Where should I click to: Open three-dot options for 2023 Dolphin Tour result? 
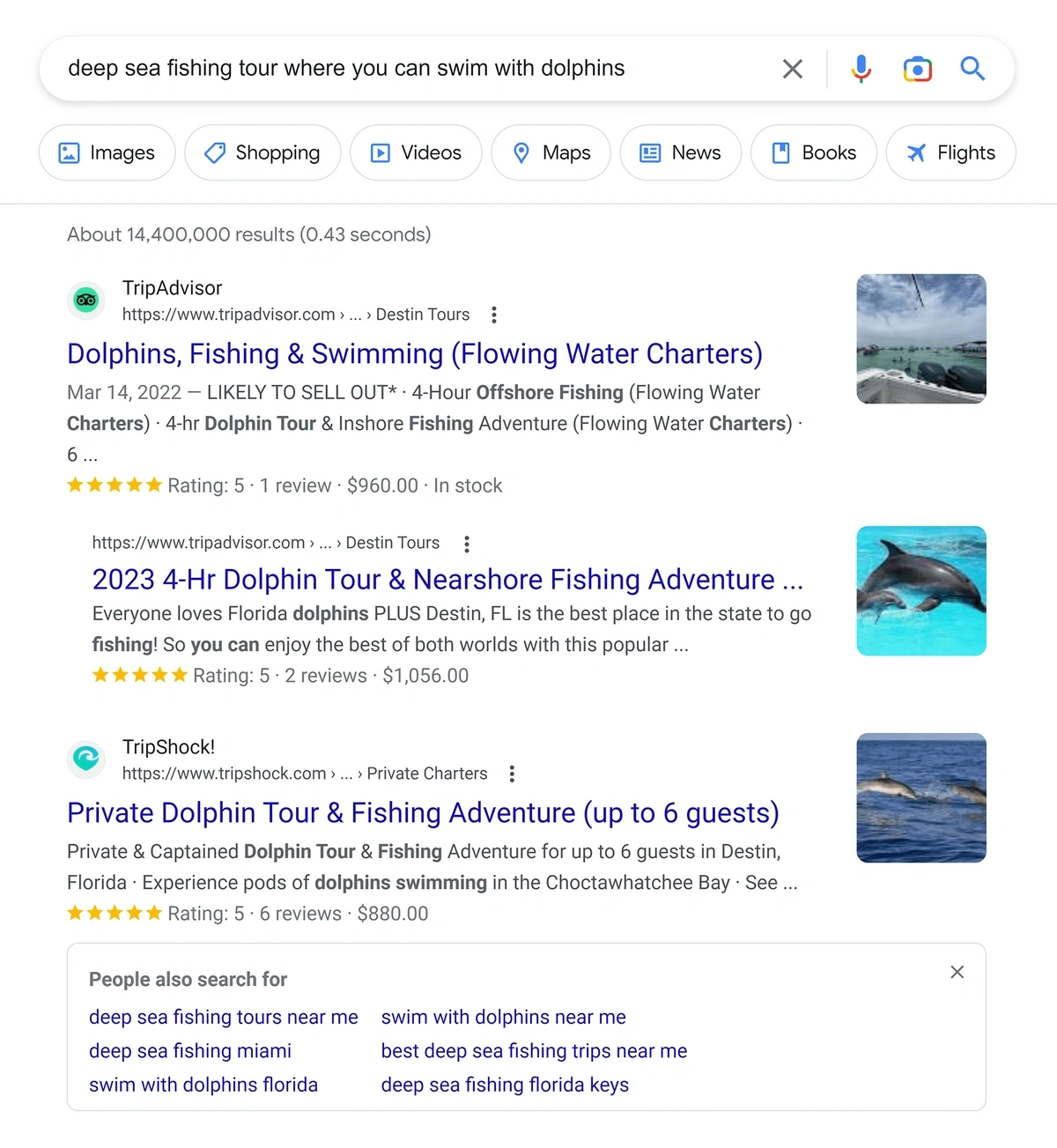(467, 544)
